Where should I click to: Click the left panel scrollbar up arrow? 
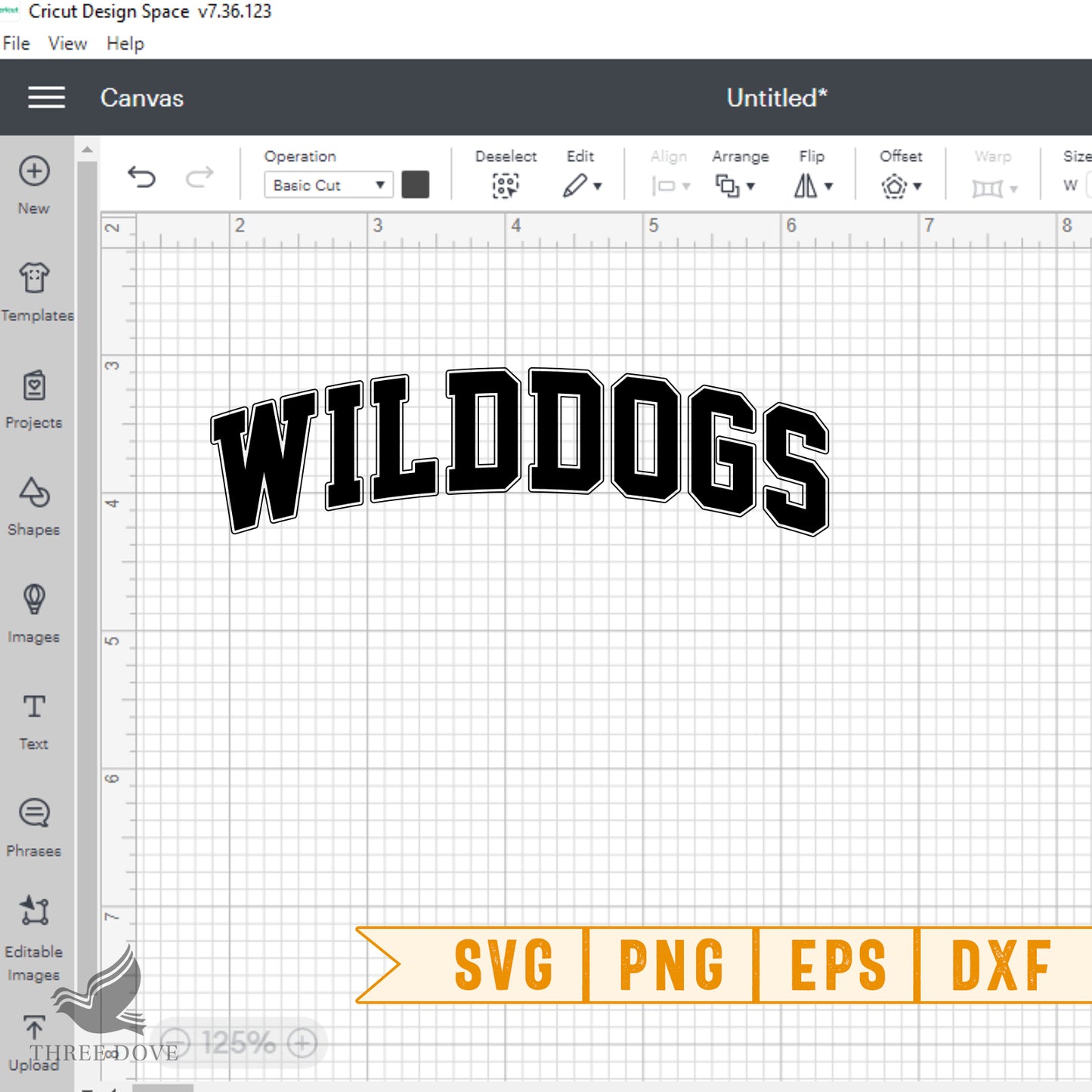88,150
